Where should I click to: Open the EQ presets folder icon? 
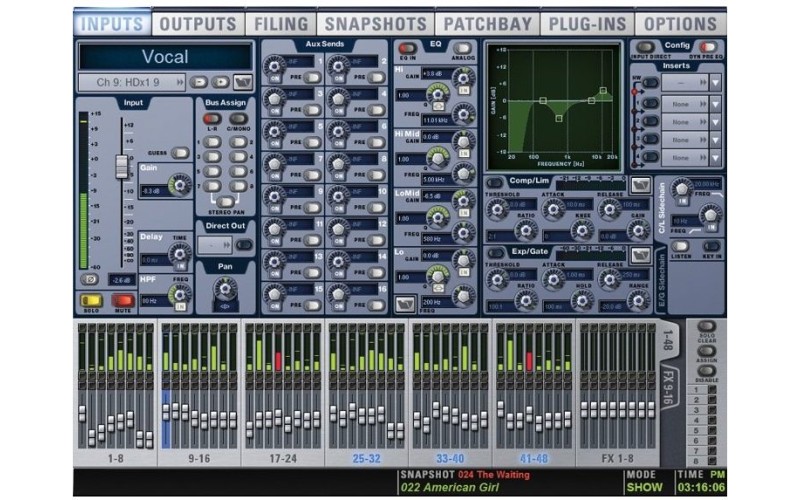click(x=405, y=305)
